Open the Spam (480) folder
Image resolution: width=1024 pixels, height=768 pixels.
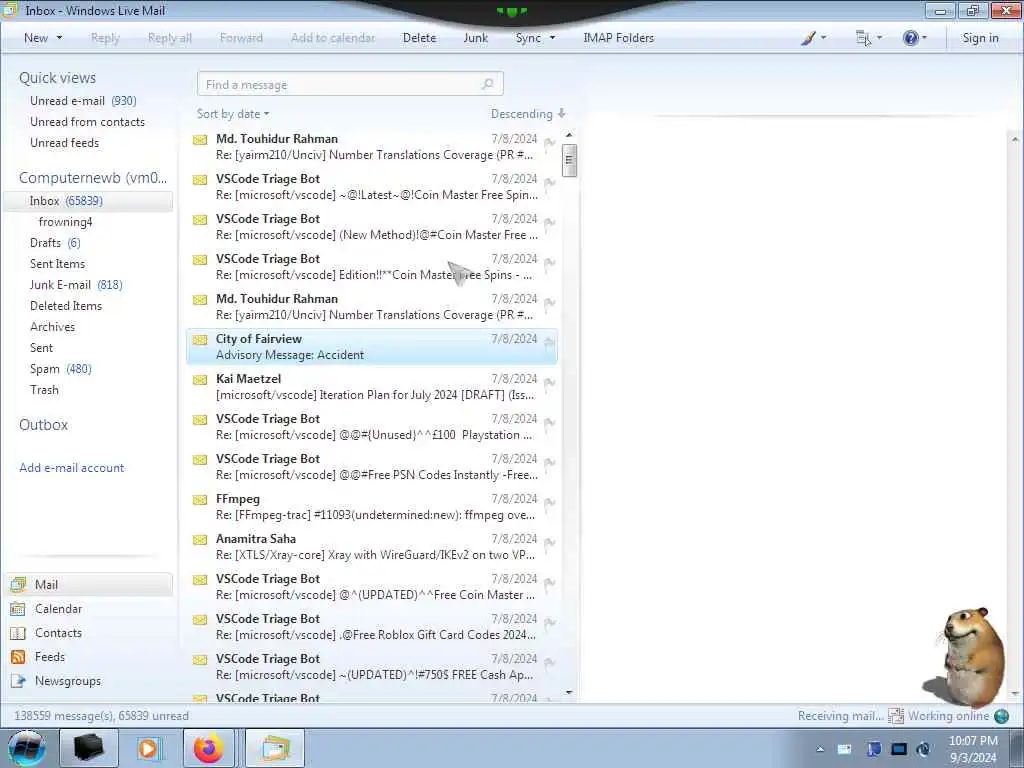(61, 369)
